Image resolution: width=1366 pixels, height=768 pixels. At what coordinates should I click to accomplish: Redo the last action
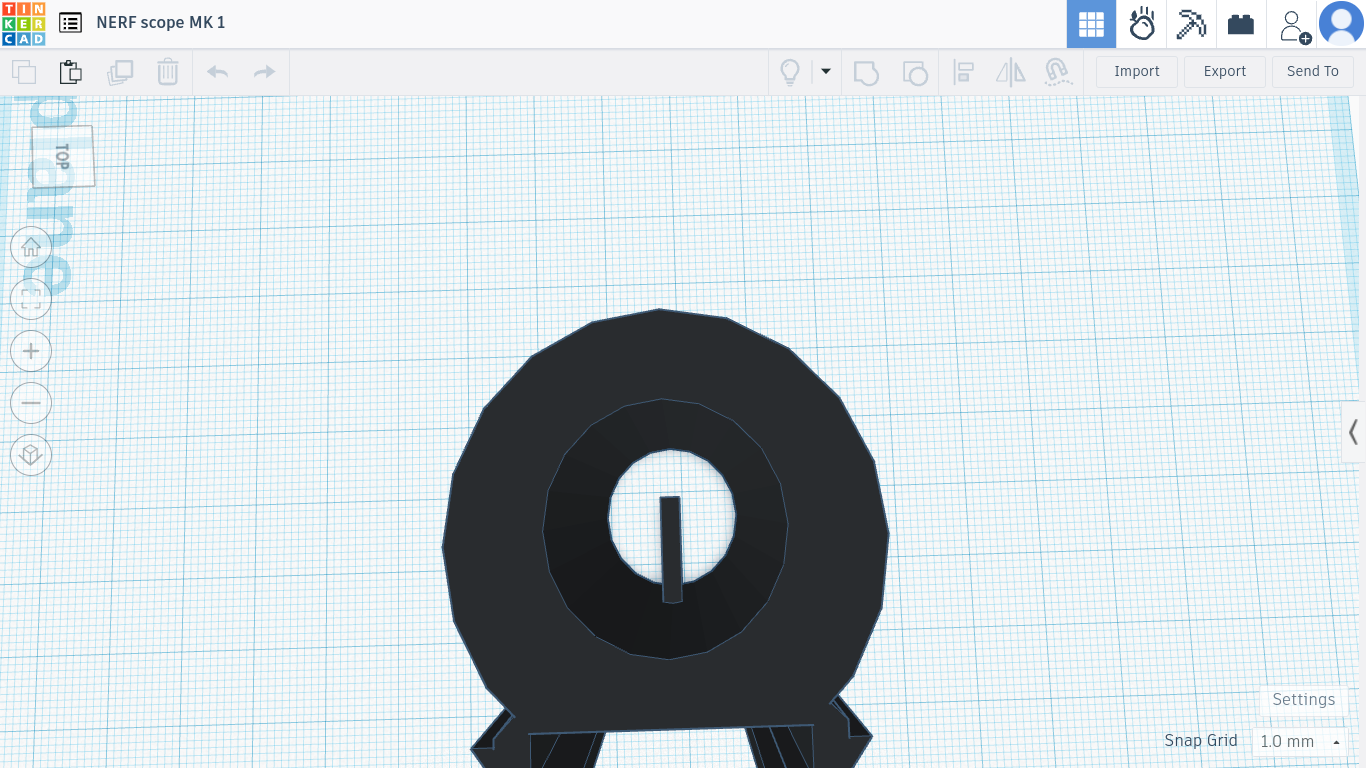point(264,72)
